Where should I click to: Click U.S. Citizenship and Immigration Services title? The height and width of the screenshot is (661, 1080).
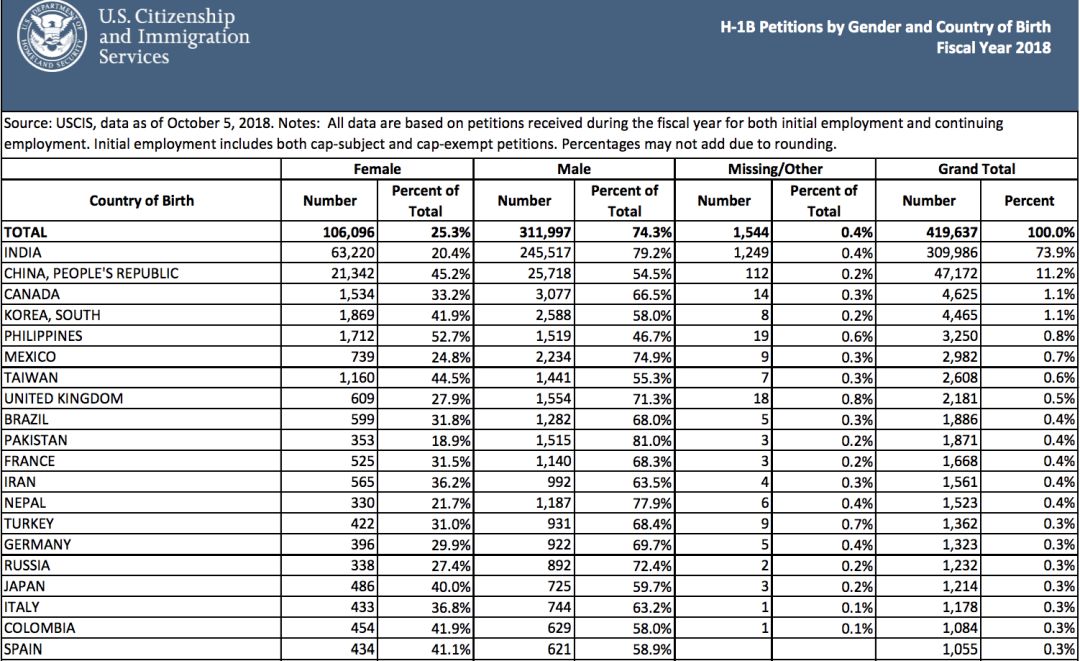coord(174,36)
